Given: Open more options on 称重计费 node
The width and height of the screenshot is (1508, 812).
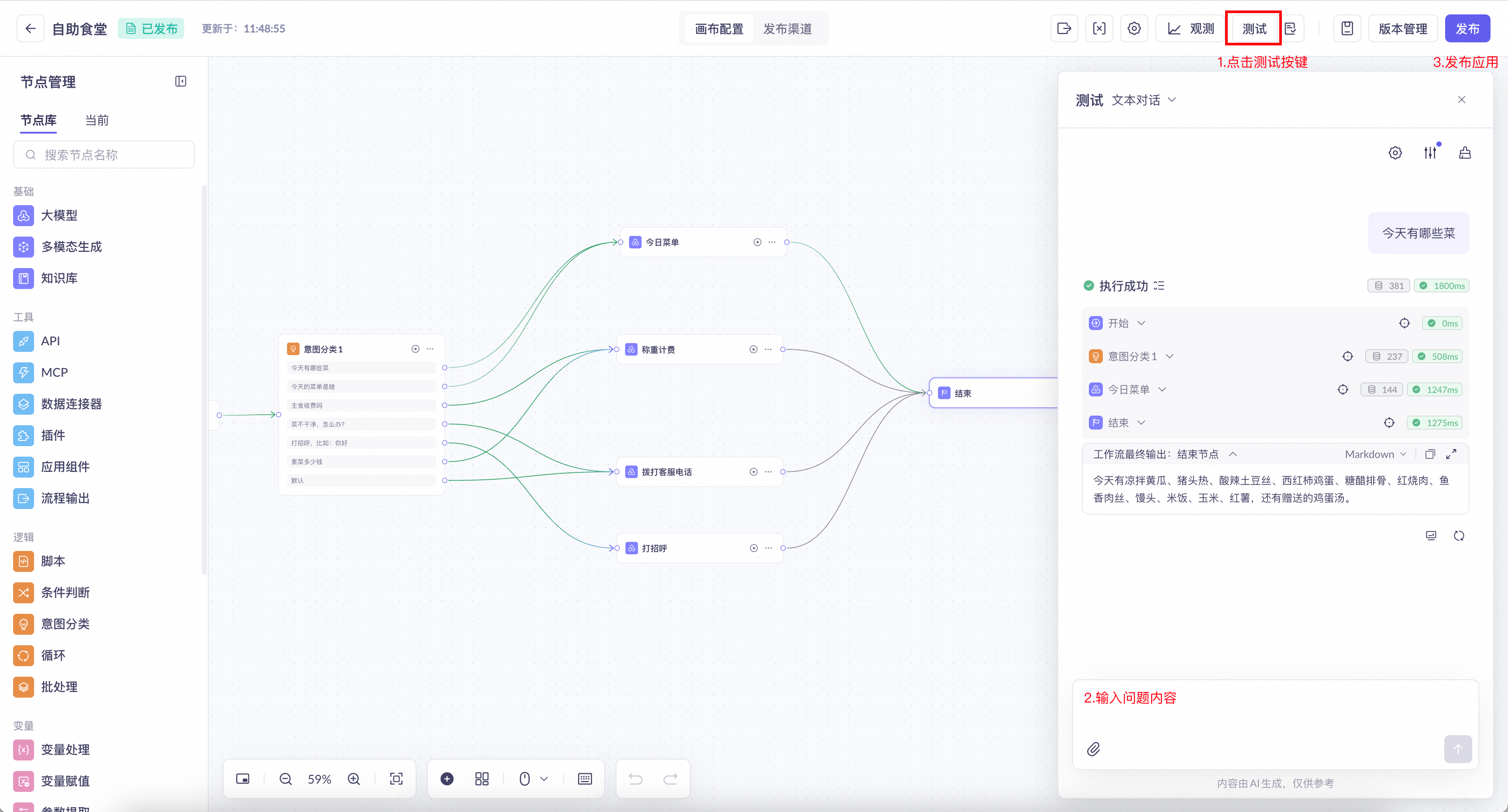Looking at the screenshot, I should tap(768, 350).
